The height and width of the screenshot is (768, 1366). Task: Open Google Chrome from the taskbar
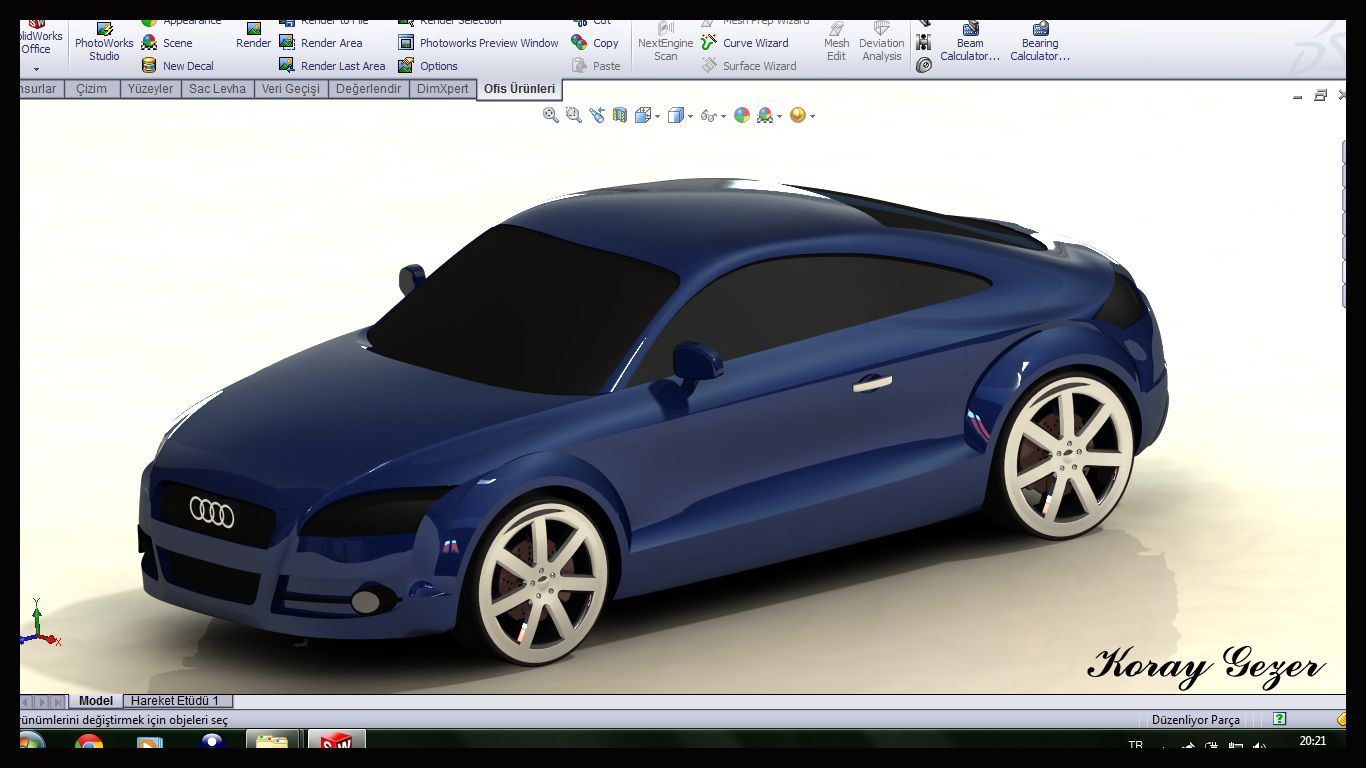tap(89, 743)
